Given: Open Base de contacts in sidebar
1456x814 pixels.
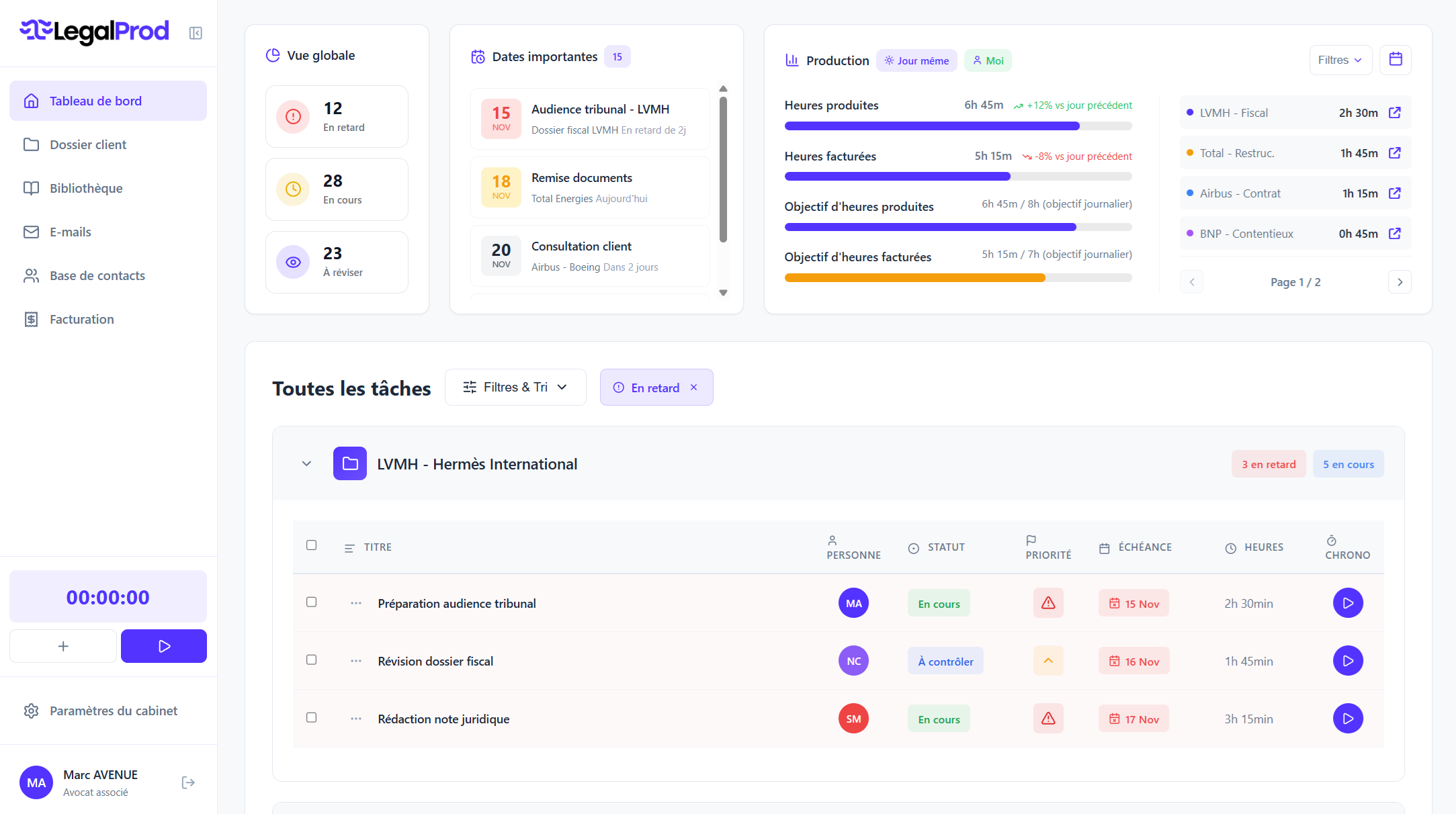Looking at the screenshot, I should point(108,275).
